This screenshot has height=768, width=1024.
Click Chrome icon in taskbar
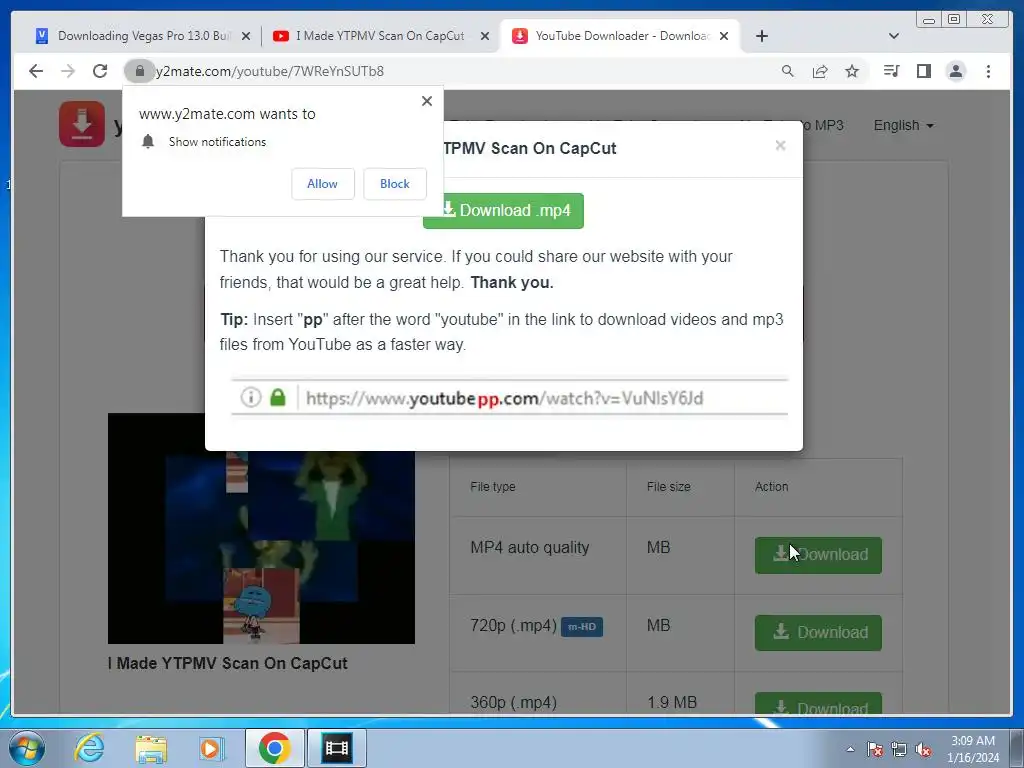point(274,748)
